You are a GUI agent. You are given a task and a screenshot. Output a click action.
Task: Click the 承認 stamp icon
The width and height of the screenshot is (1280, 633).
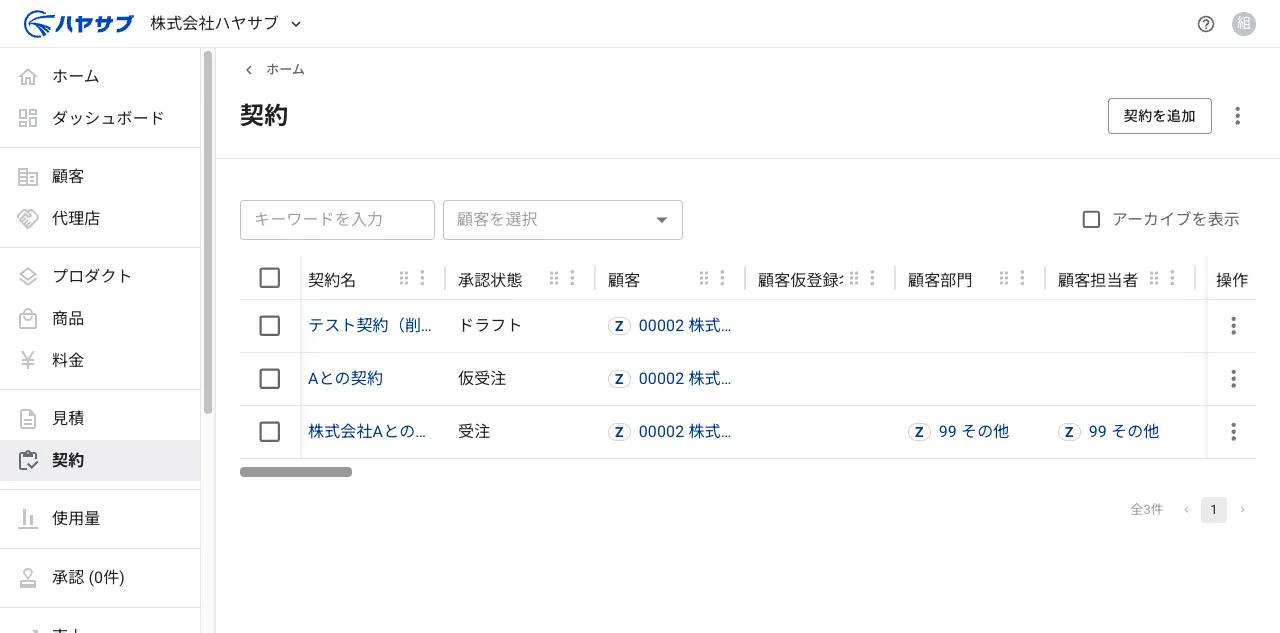28,577
